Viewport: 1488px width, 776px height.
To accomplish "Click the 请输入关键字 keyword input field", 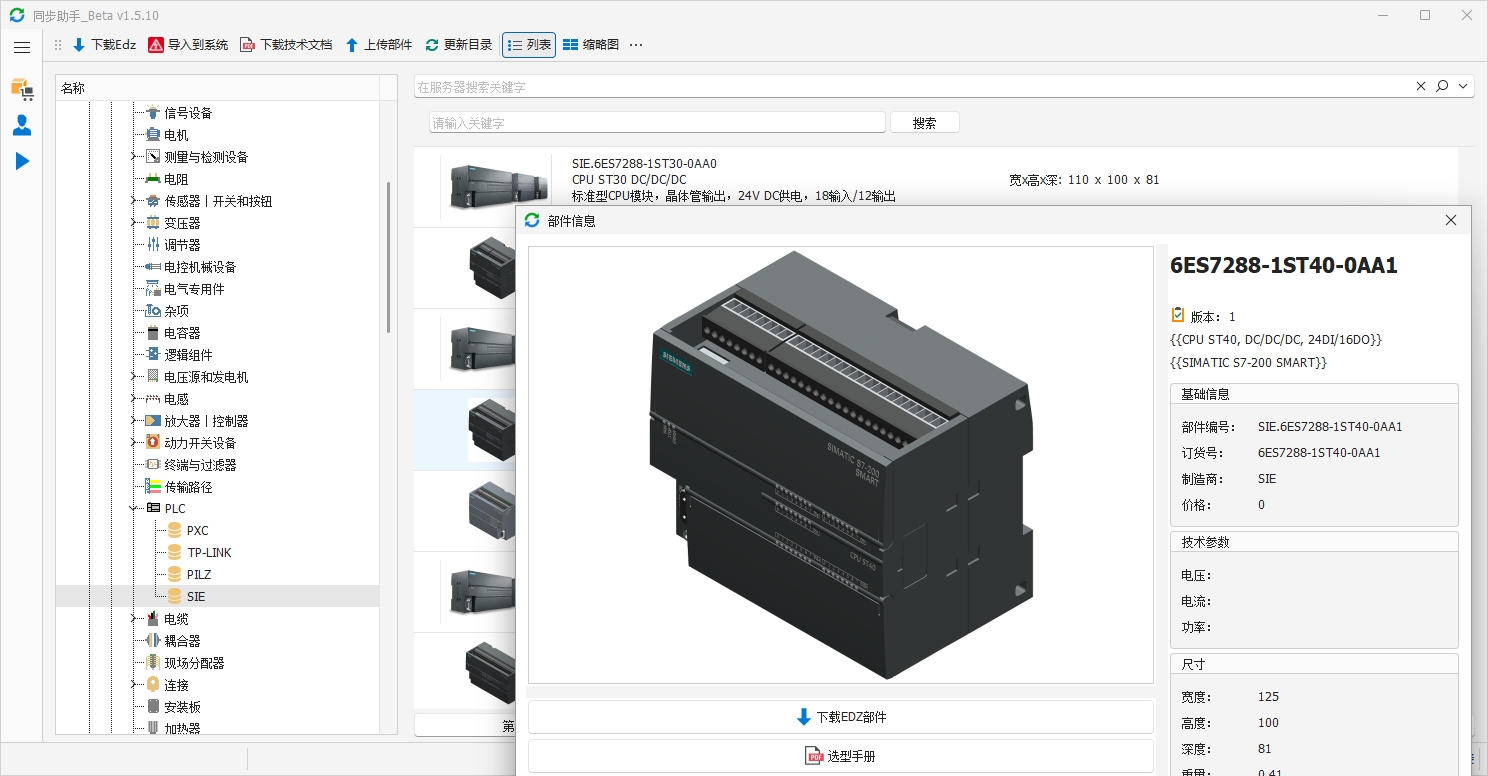I will pyautogui.click(x=657, y=123).
